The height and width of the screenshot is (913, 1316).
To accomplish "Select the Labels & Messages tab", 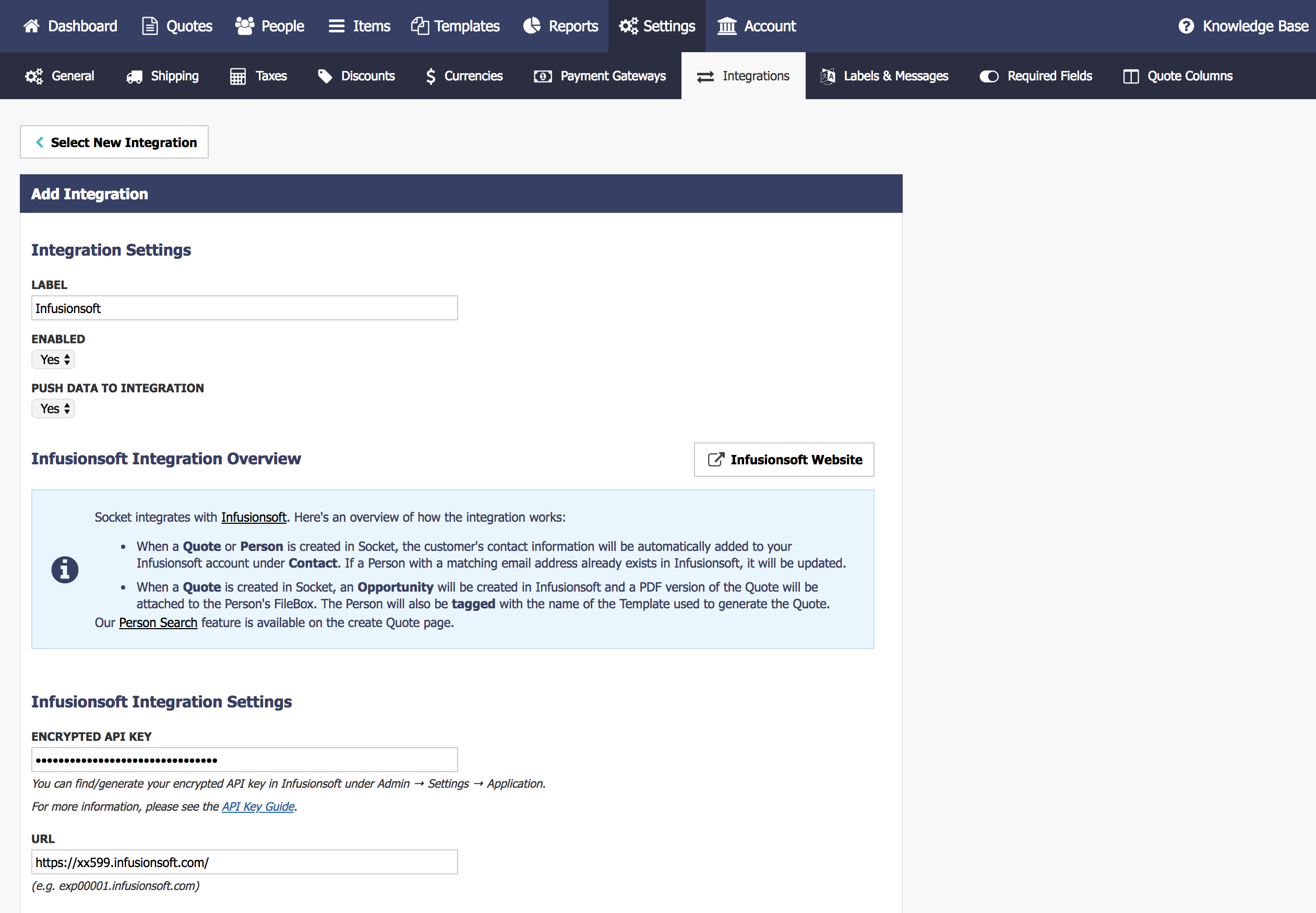I will point(884,76).
